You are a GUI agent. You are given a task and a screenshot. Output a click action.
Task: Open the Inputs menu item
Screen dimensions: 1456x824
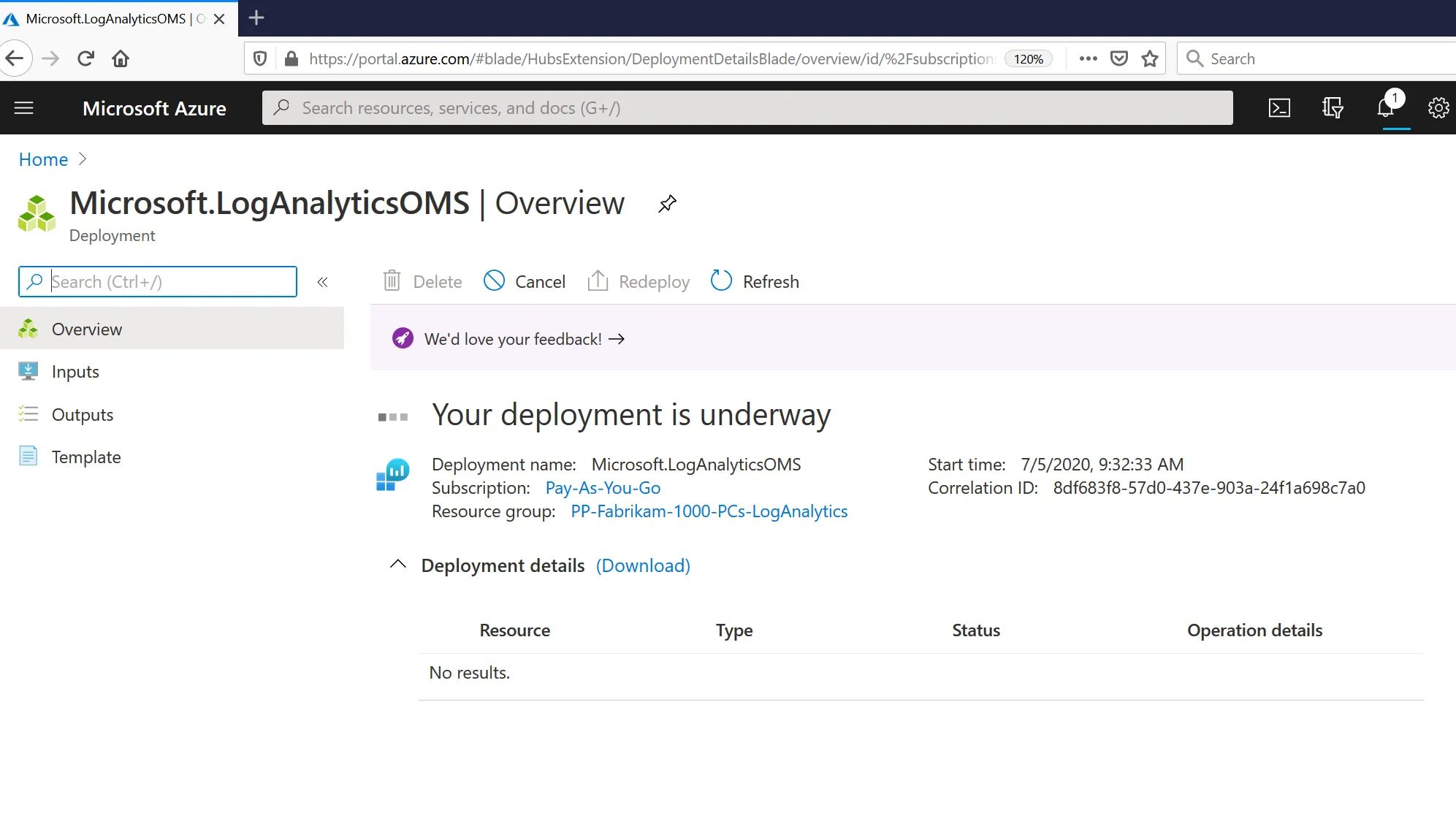75,372
